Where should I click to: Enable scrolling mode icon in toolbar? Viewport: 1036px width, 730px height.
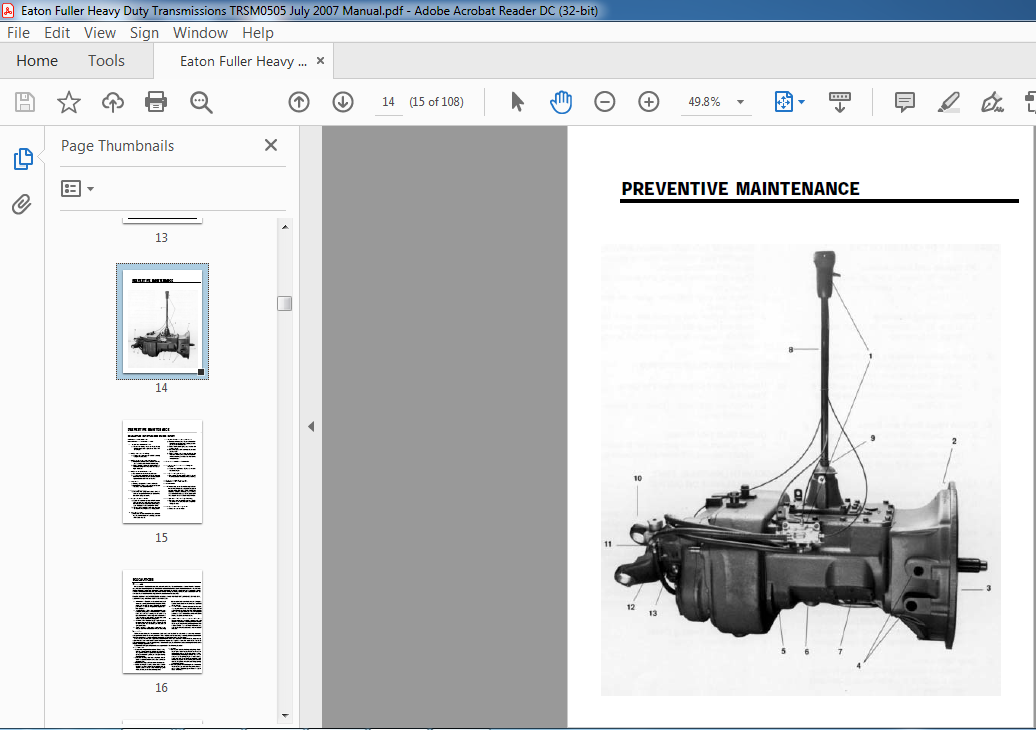point(840,102)
